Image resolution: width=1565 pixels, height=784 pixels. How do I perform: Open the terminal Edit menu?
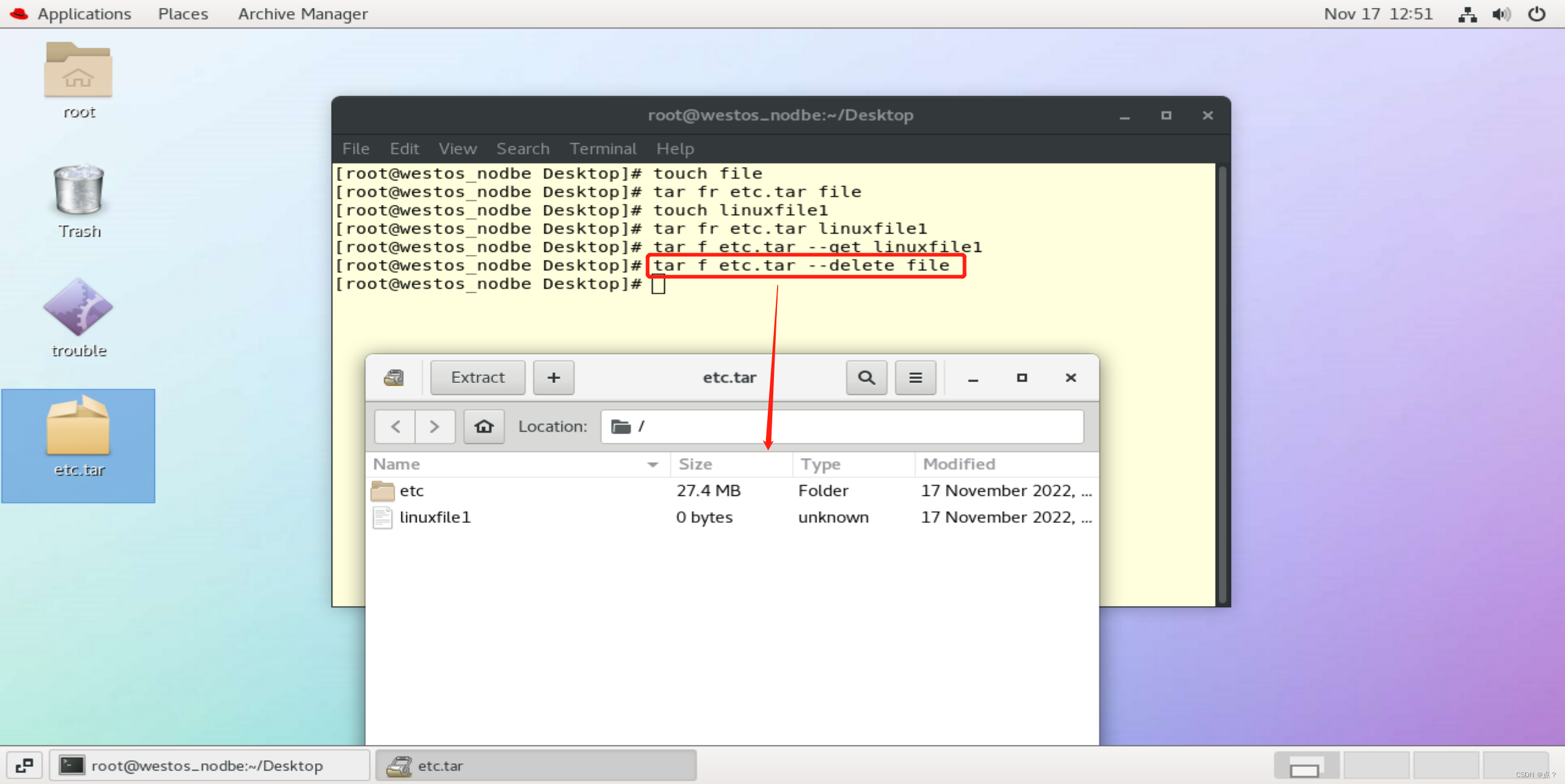tap(404, 149)
